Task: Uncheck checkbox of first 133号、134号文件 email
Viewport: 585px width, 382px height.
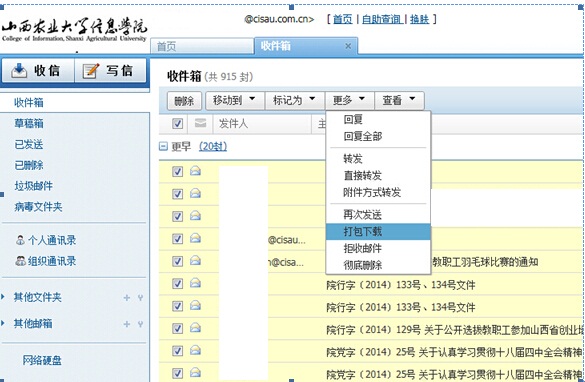Action: 178,284
